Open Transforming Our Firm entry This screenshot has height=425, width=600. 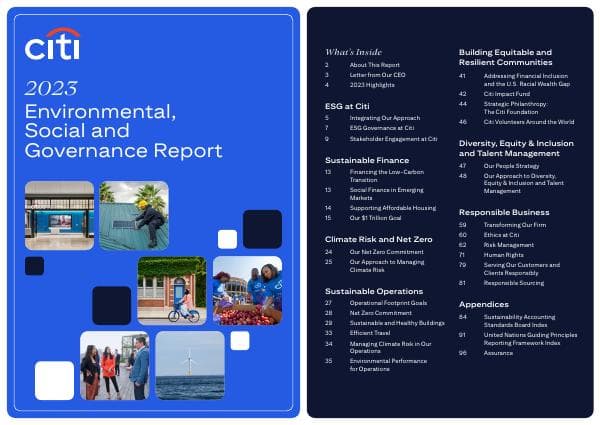tap(515, 225)
